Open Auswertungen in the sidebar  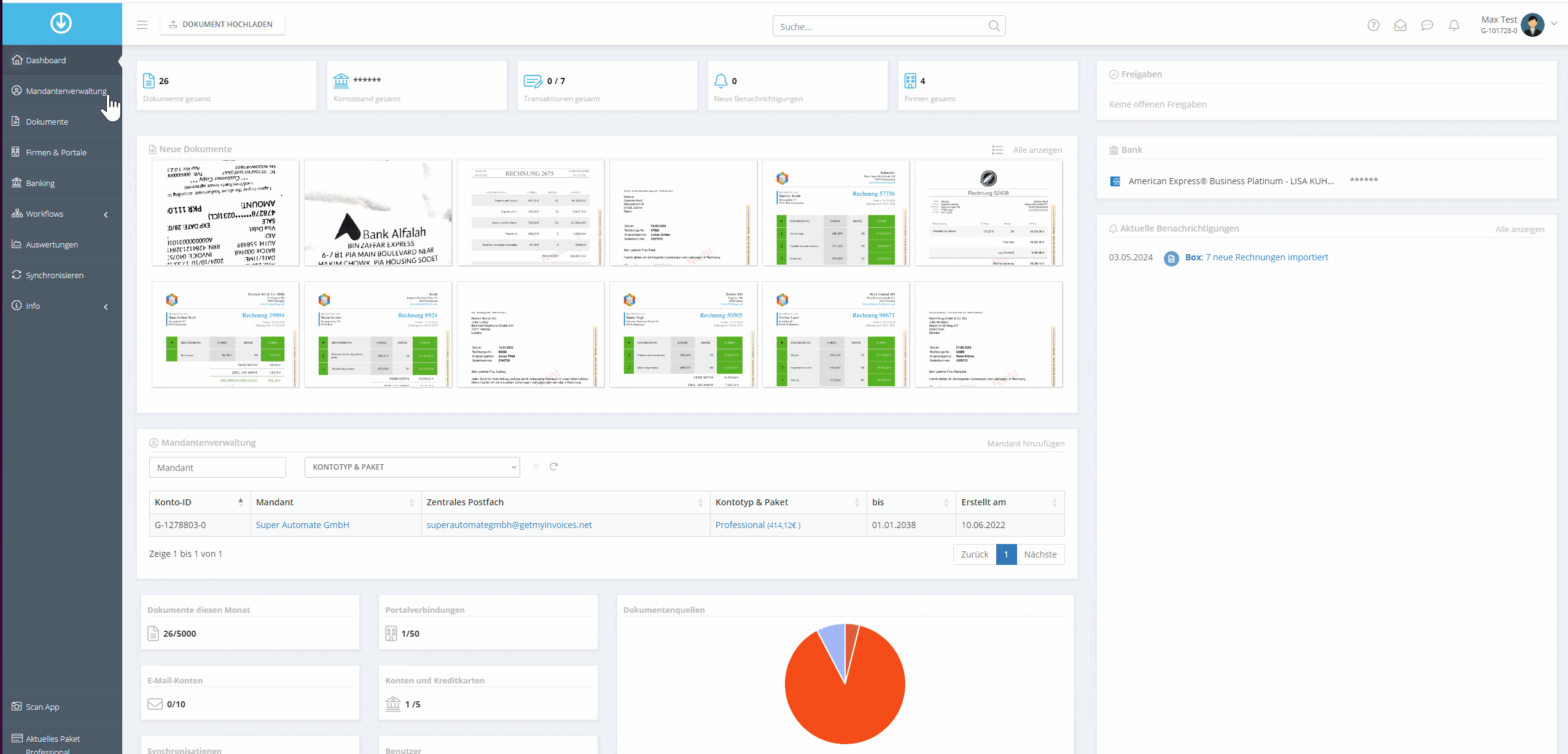pos(61,244)
